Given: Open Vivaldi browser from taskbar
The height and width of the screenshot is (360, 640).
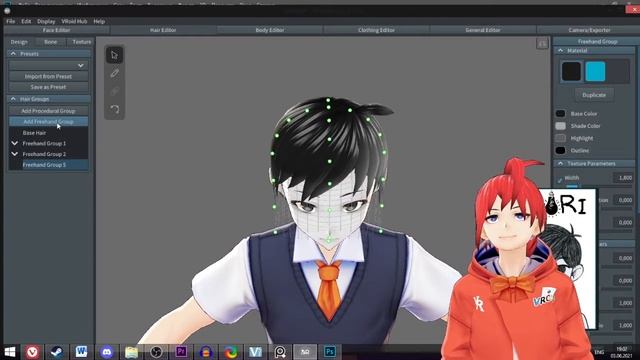Looking at the screenshot, I should (33, 351).
